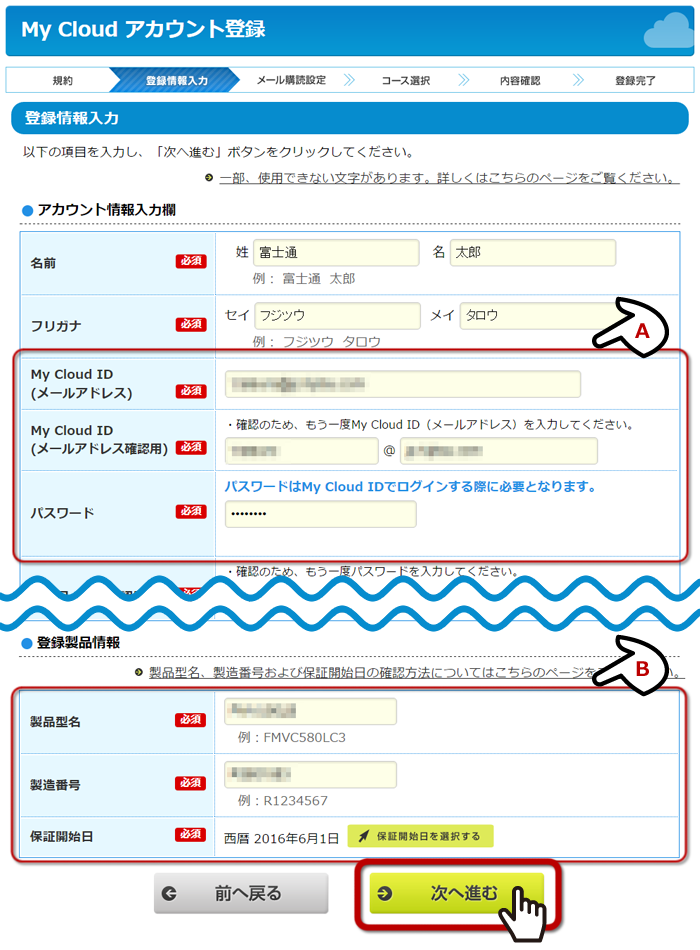Screen dimensions: 700x950
Task: Click the 前へ戻る button
Action: click(x=241, y=892)
